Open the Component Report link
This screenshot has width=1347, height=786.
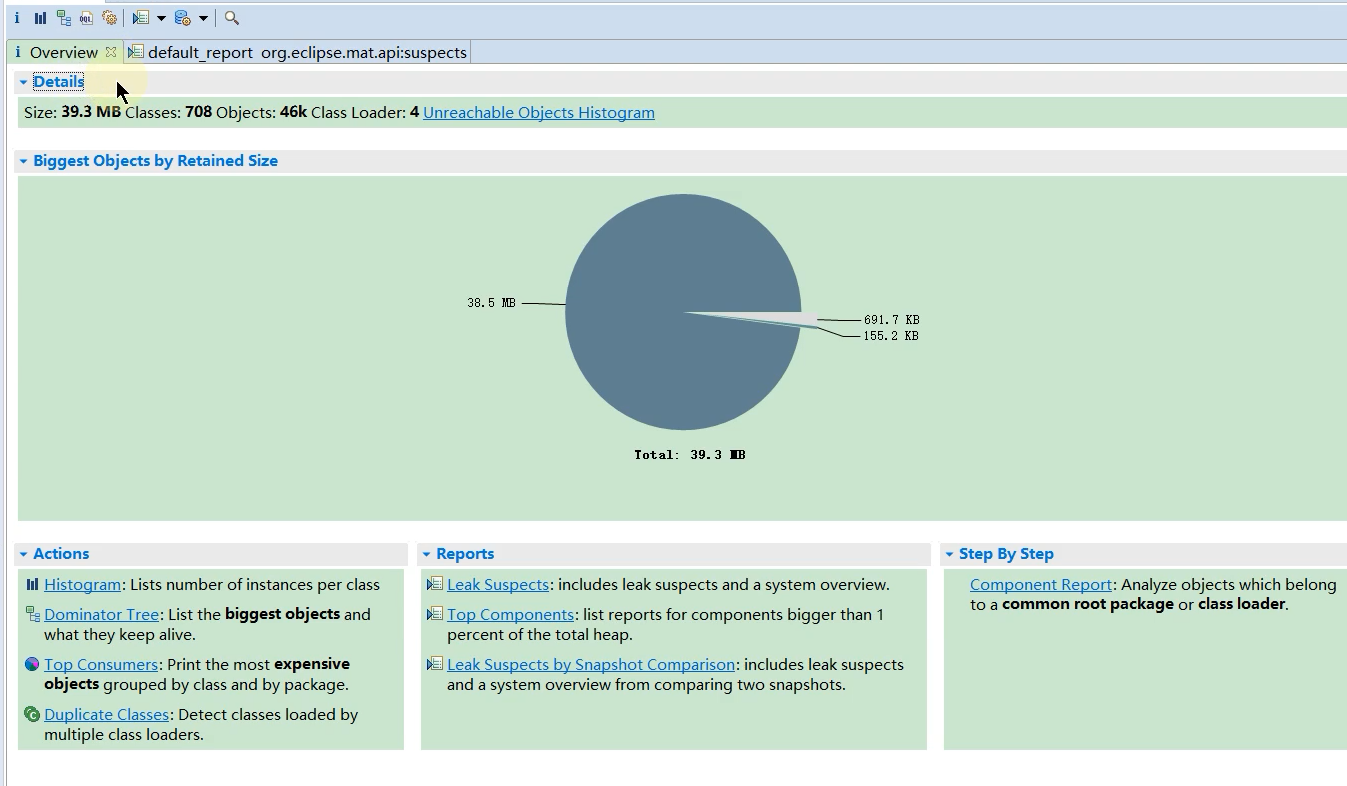(x=1041, y=584)
